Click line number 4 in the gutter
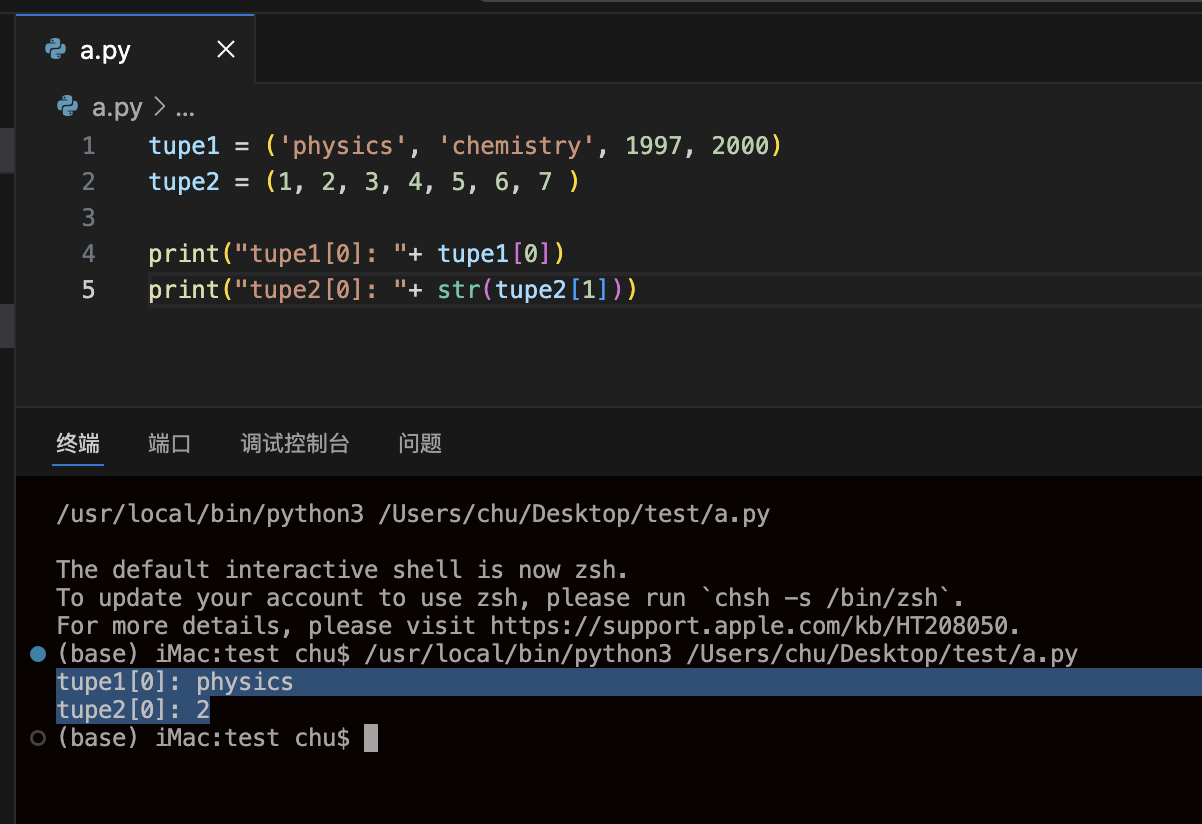The image size is (1202, 824). [89, 254]
